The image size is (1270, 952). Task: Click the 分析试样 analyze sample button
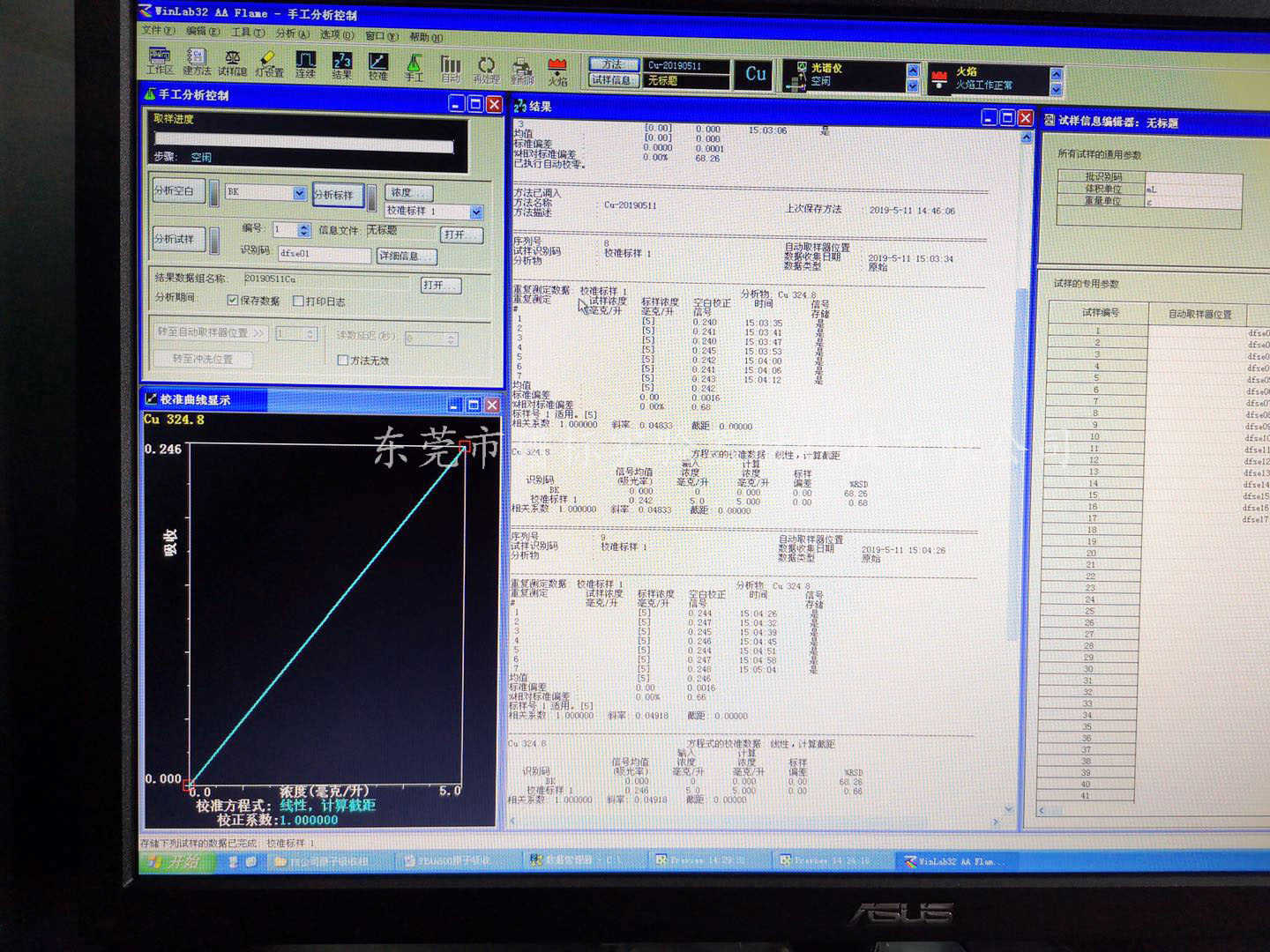click(176, 239)
